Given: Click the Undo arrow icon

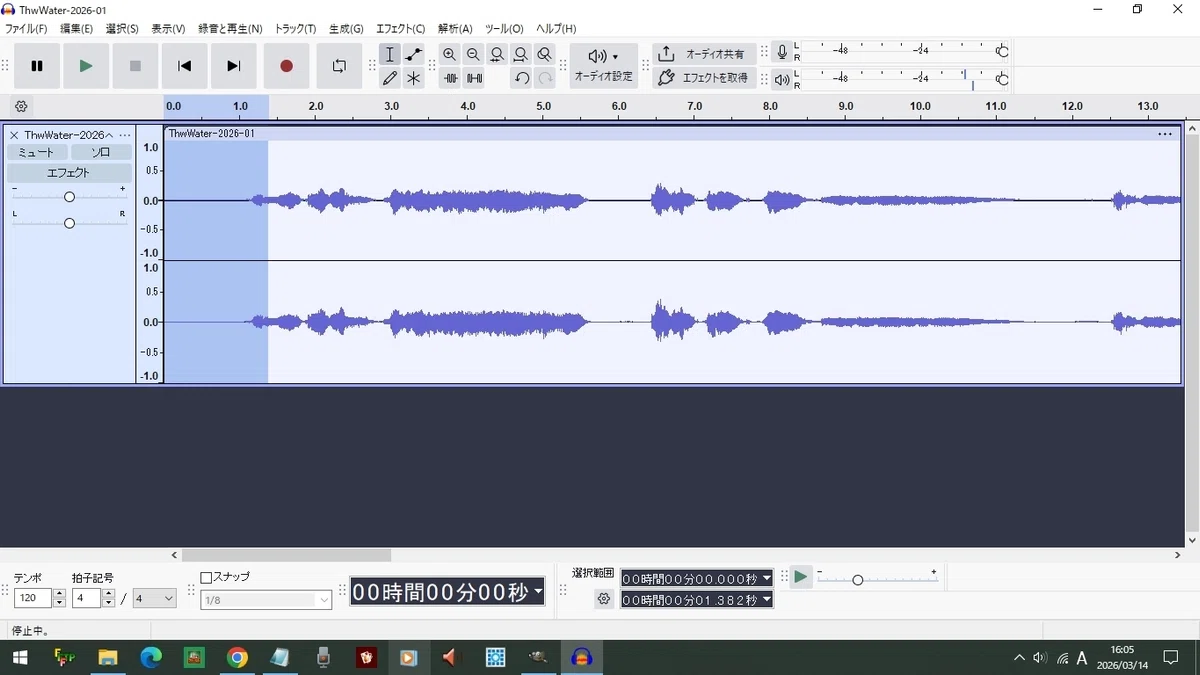Looking at the screenshot, I should [x=521, y=78].
